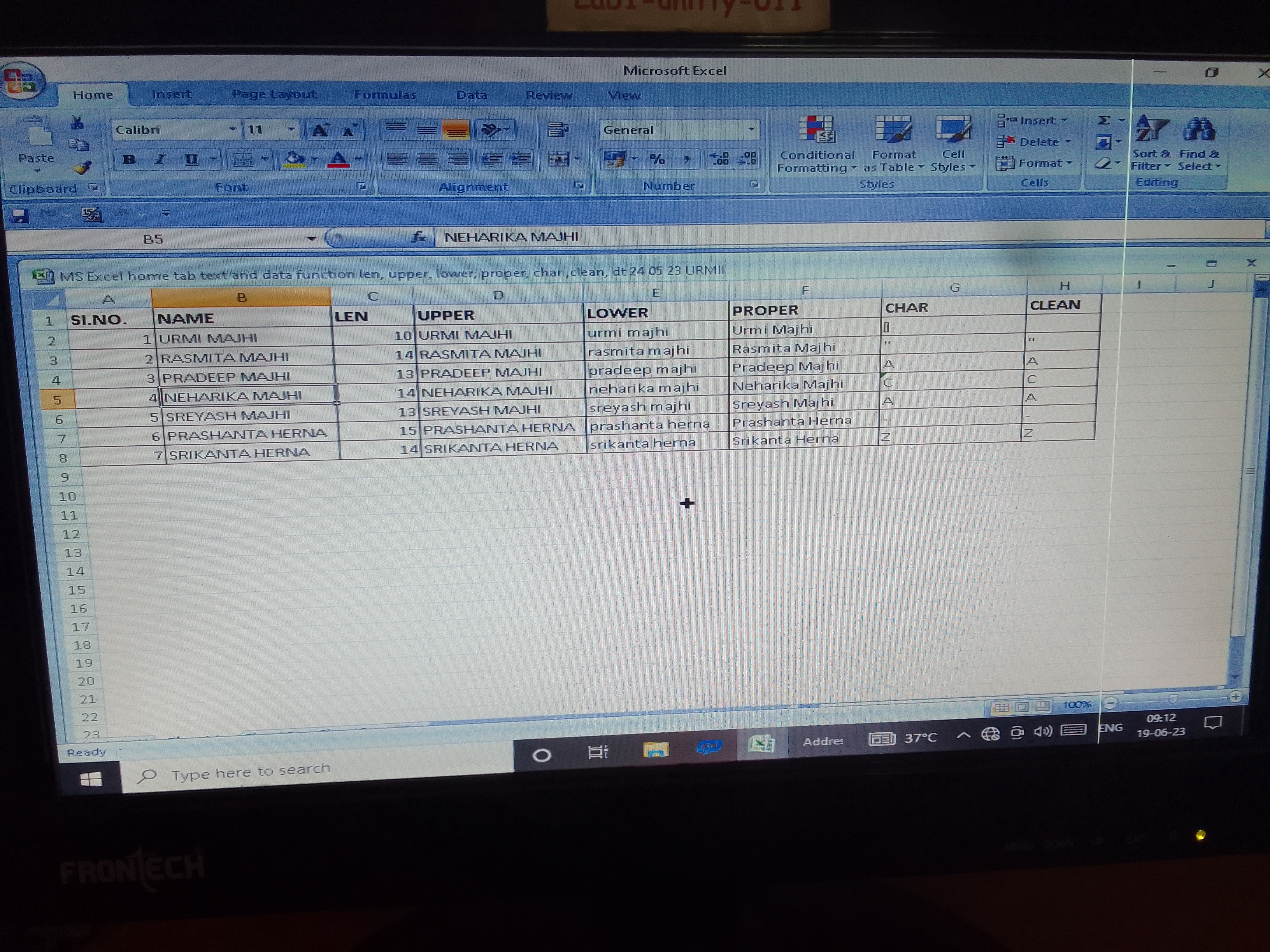Open the General number format dropdown

tap(751, 129)
